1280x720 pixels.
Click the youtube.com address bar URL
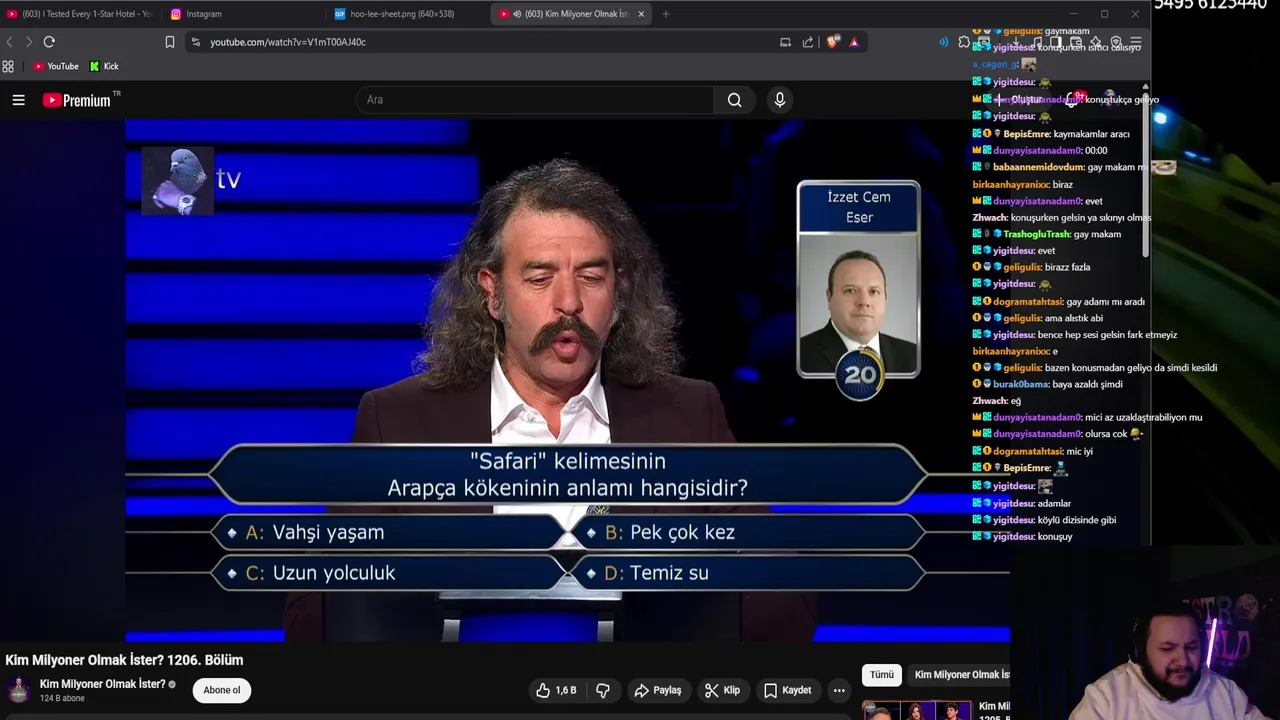point(288,42)
